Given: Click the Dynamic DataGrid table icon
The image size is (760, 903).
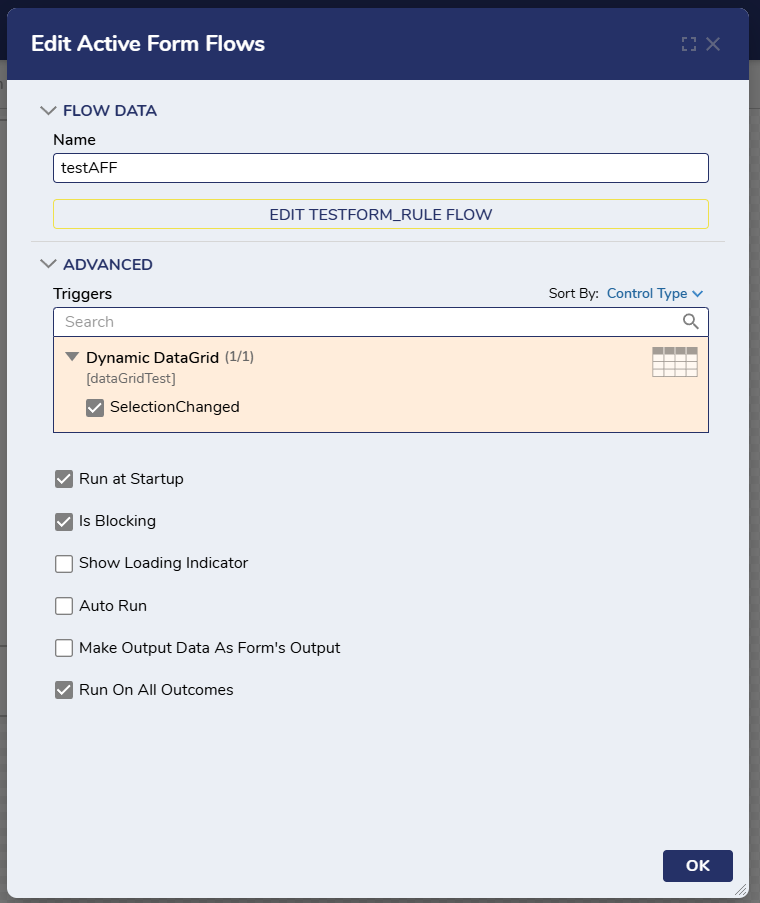Looking at the screenshot, I should coord(675,362).
